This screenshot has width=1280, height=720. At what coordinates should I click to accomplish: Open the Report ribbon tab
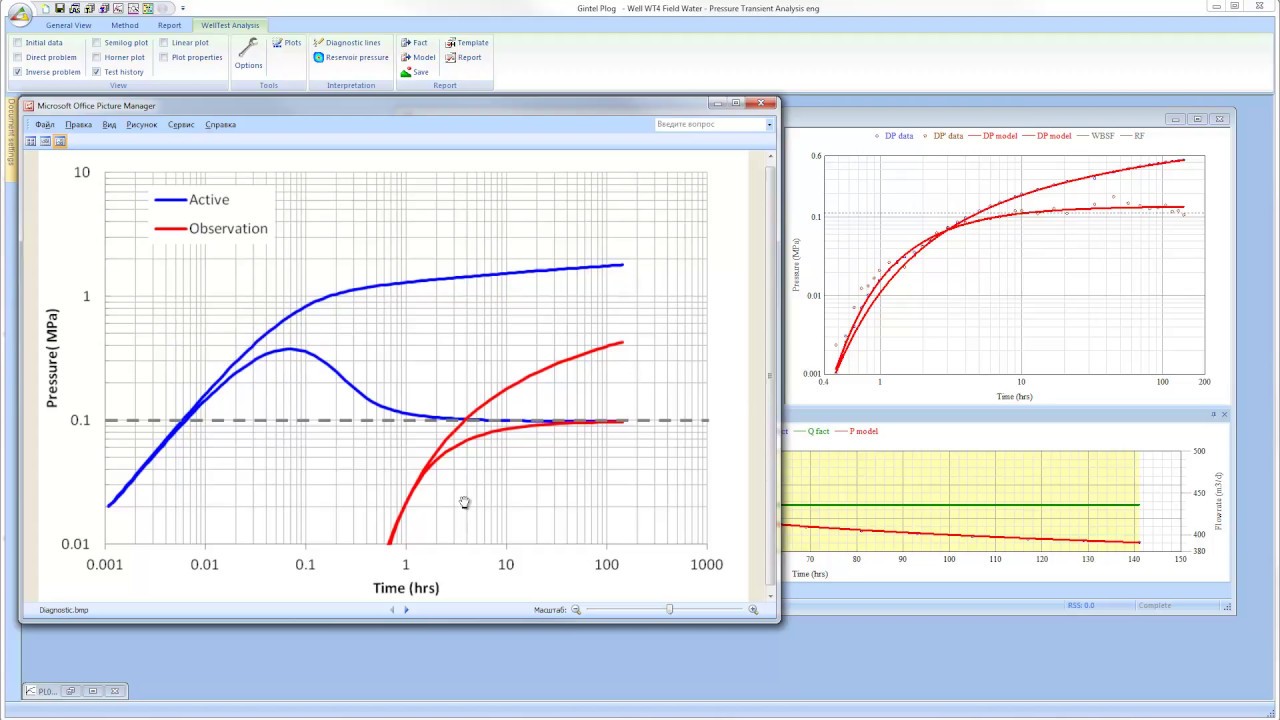pyautogui.click(x=169, y=25)
